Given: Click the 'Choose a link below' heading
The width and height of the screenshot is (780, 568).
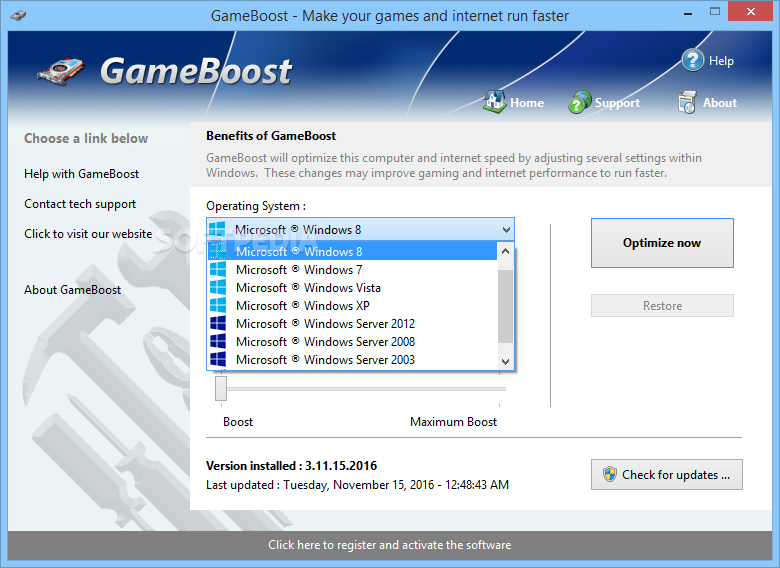Looking at the screenshot, I should 86,138.
